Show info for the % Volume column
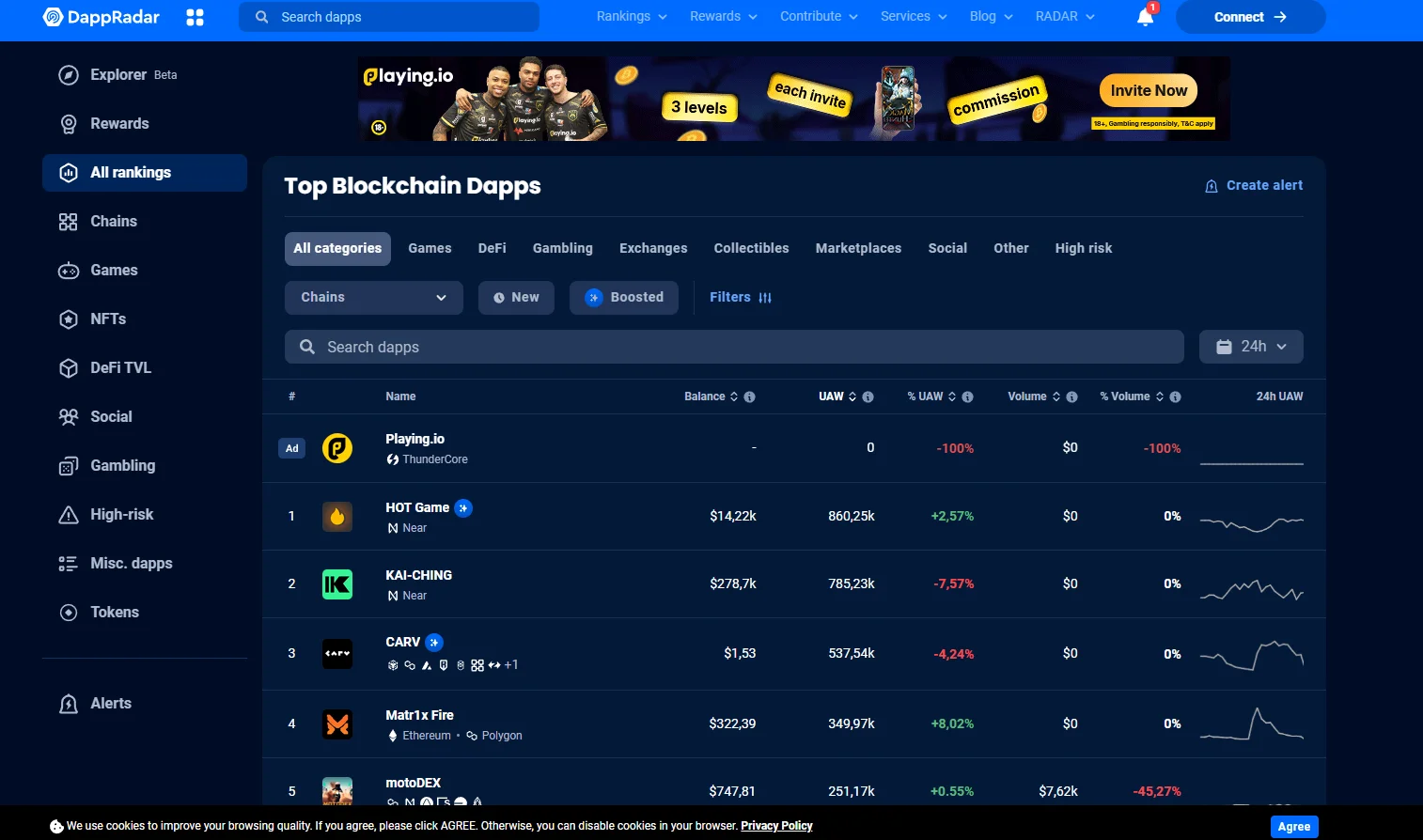The height and width of the screenshot is (840, 1423). pos(1175,397)
